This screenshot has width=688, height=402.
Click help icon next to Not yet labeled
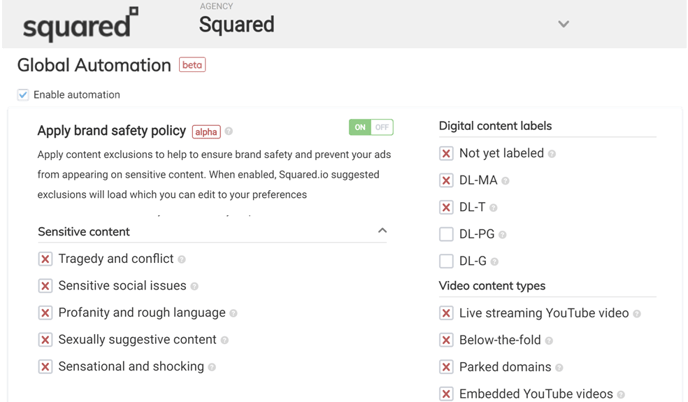[x=552, y=154]
